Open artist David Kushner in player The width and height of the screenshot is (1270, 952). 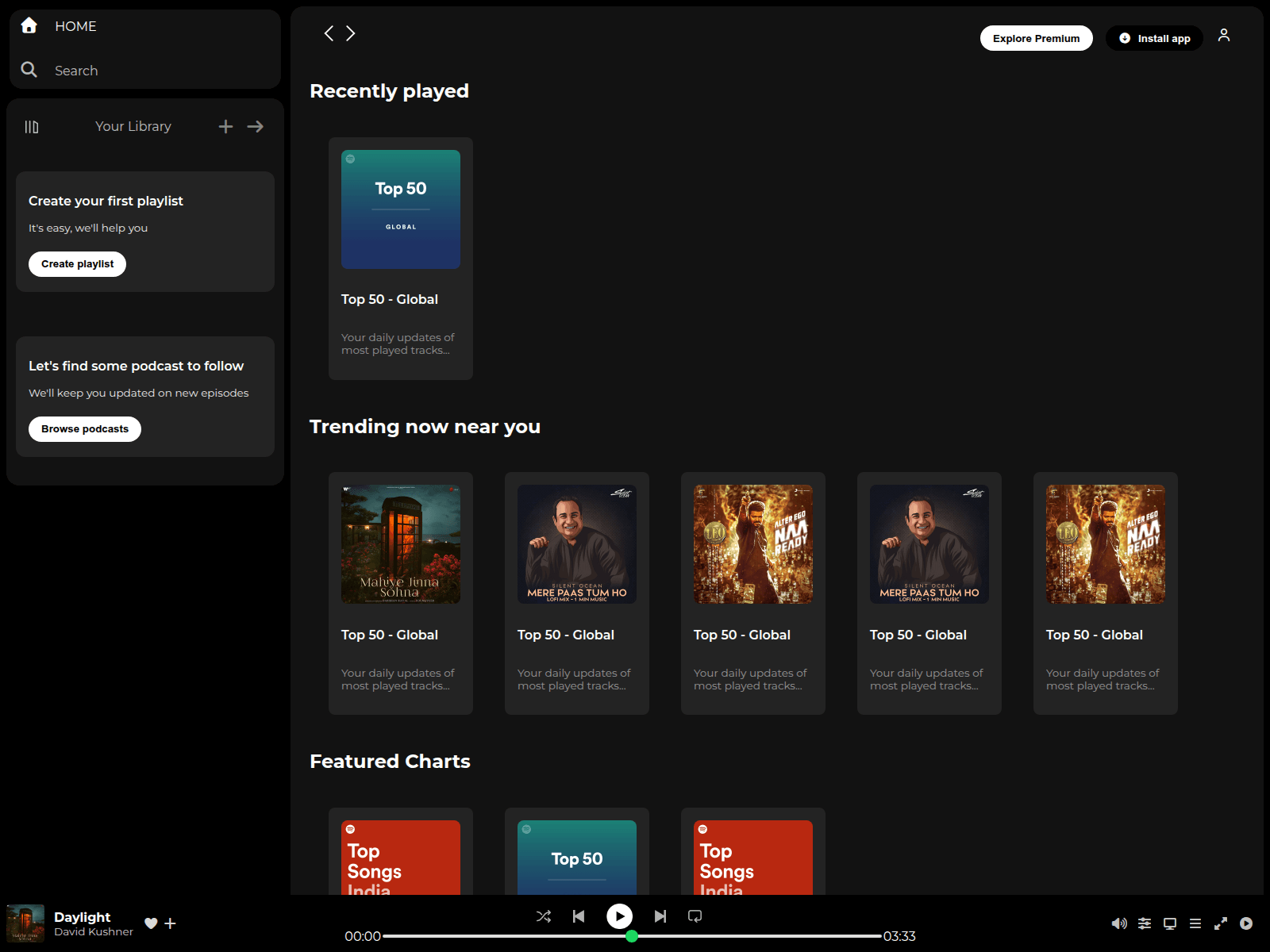click(x=94, y=932)
